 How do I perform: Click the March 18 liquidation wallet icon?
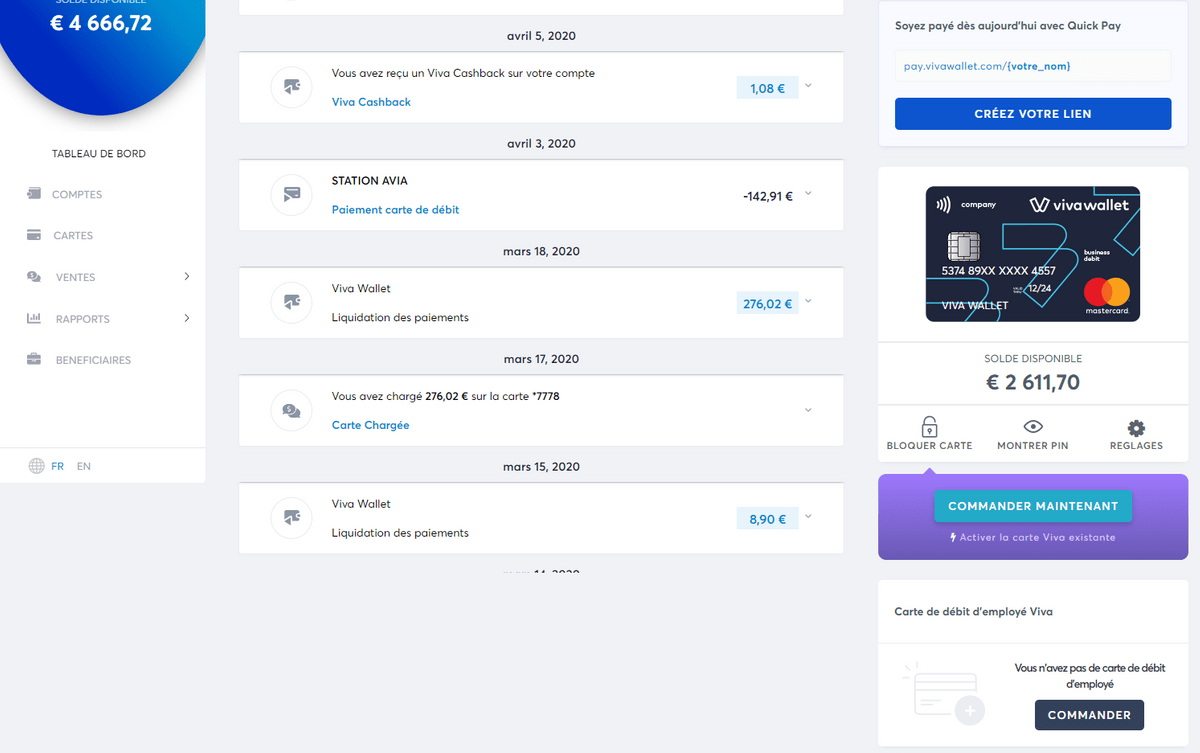click(292, 302)
